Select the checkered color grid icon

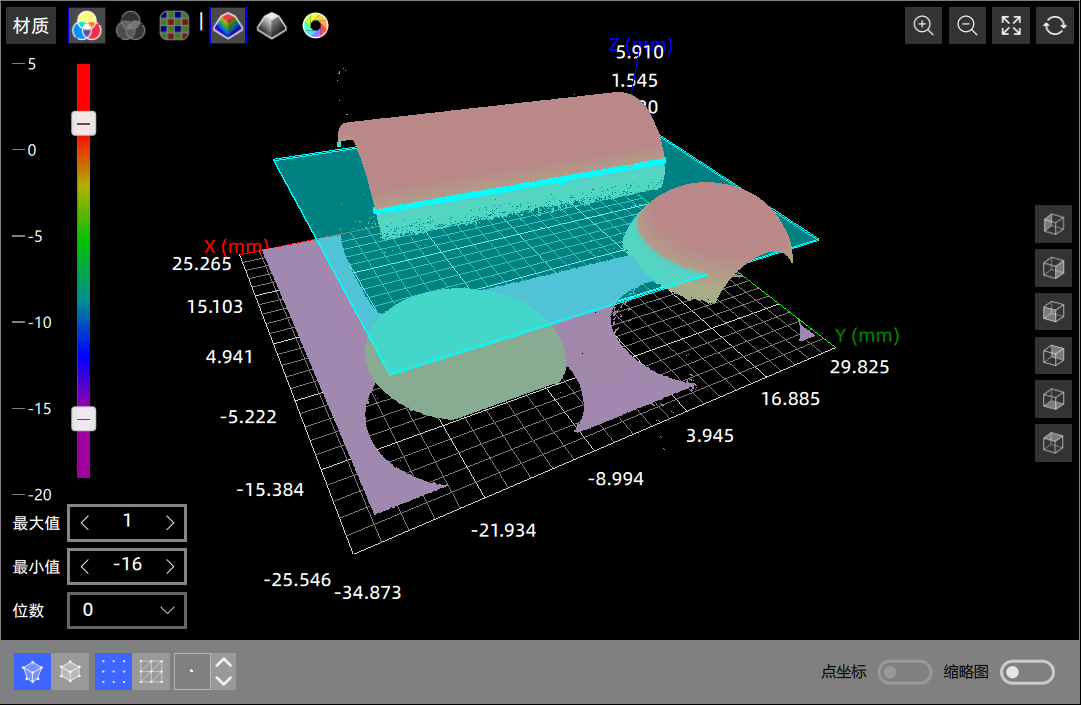tap(175, 26)
